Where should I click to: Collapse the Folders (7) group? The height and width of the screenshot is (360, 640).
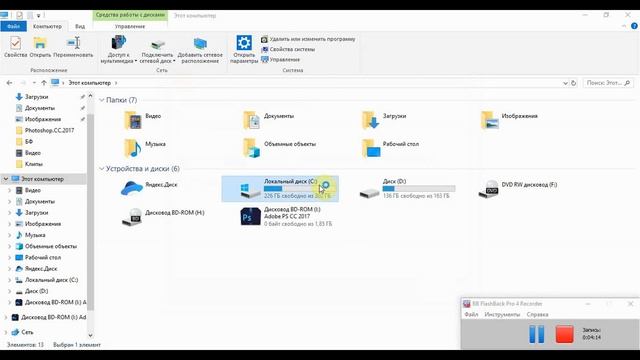pyautogui.click(x=102, y=100)
